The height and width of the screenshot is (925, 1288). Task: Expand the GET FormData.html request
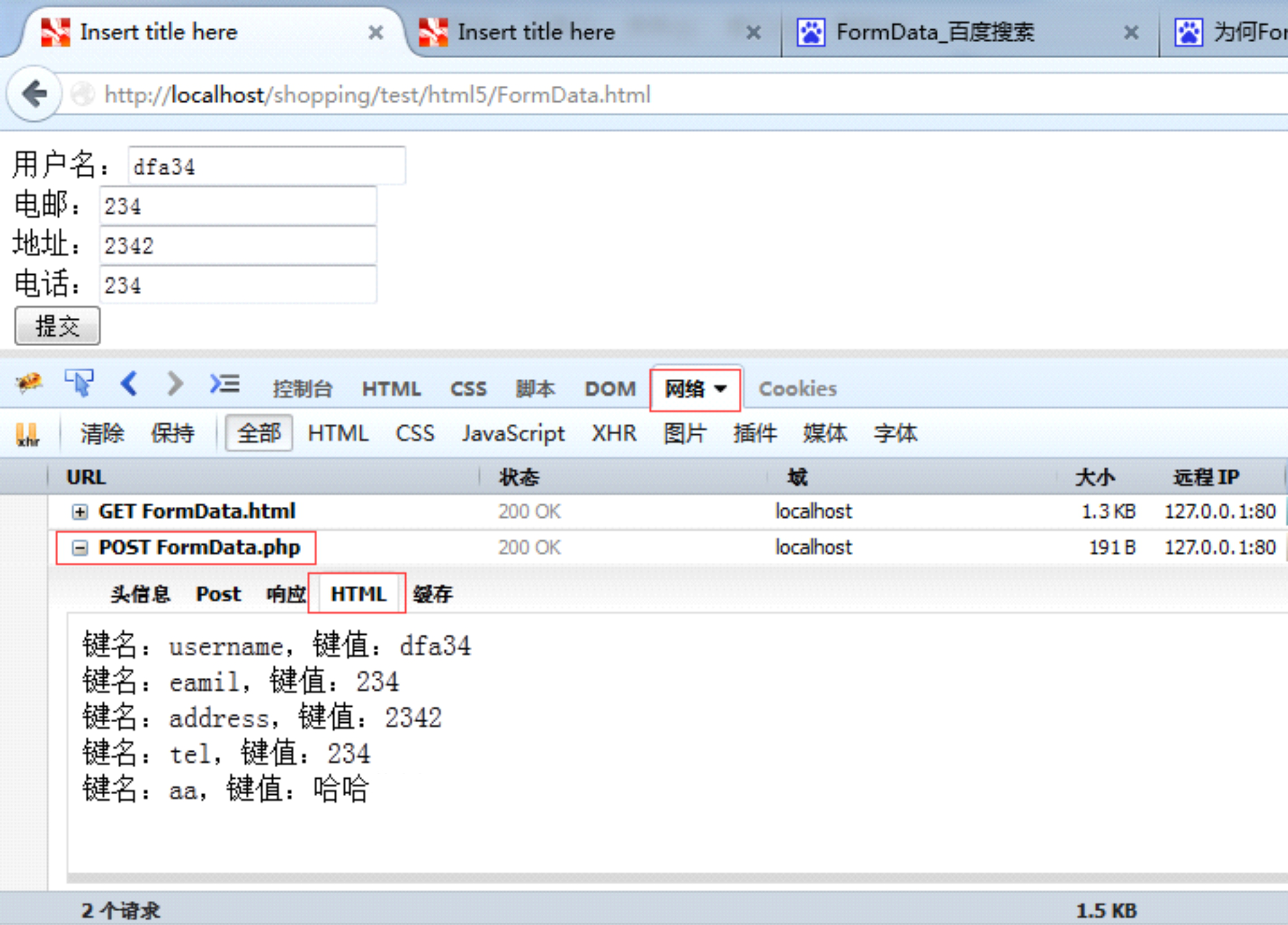[80, 511]
